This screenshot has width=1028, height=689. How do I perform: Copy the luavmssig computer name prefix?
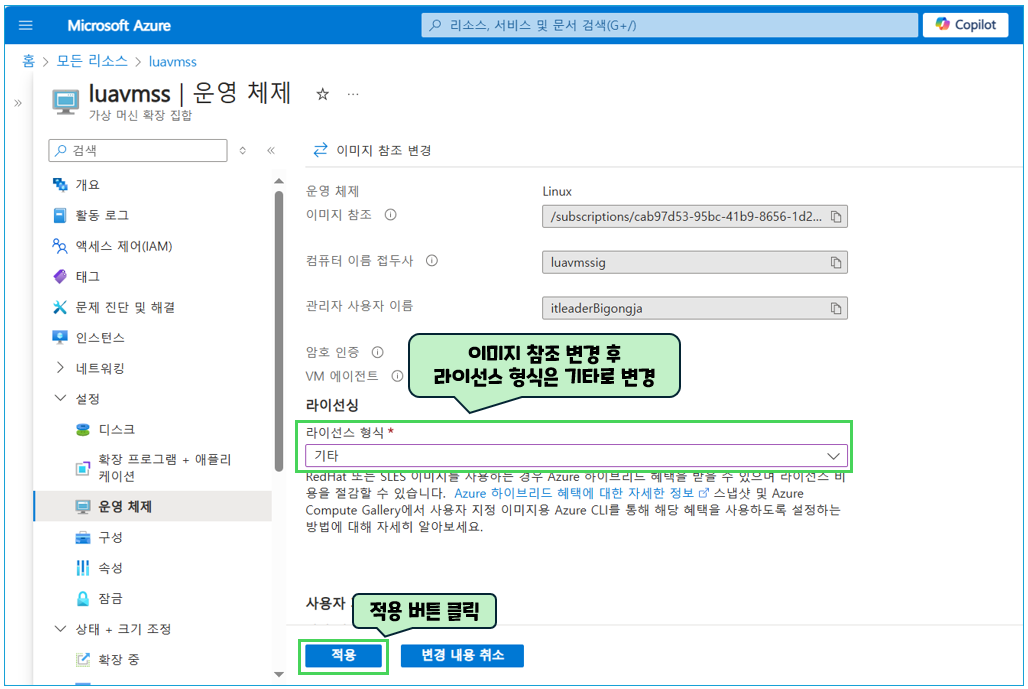pyautogui.click(x=836, y=263)
